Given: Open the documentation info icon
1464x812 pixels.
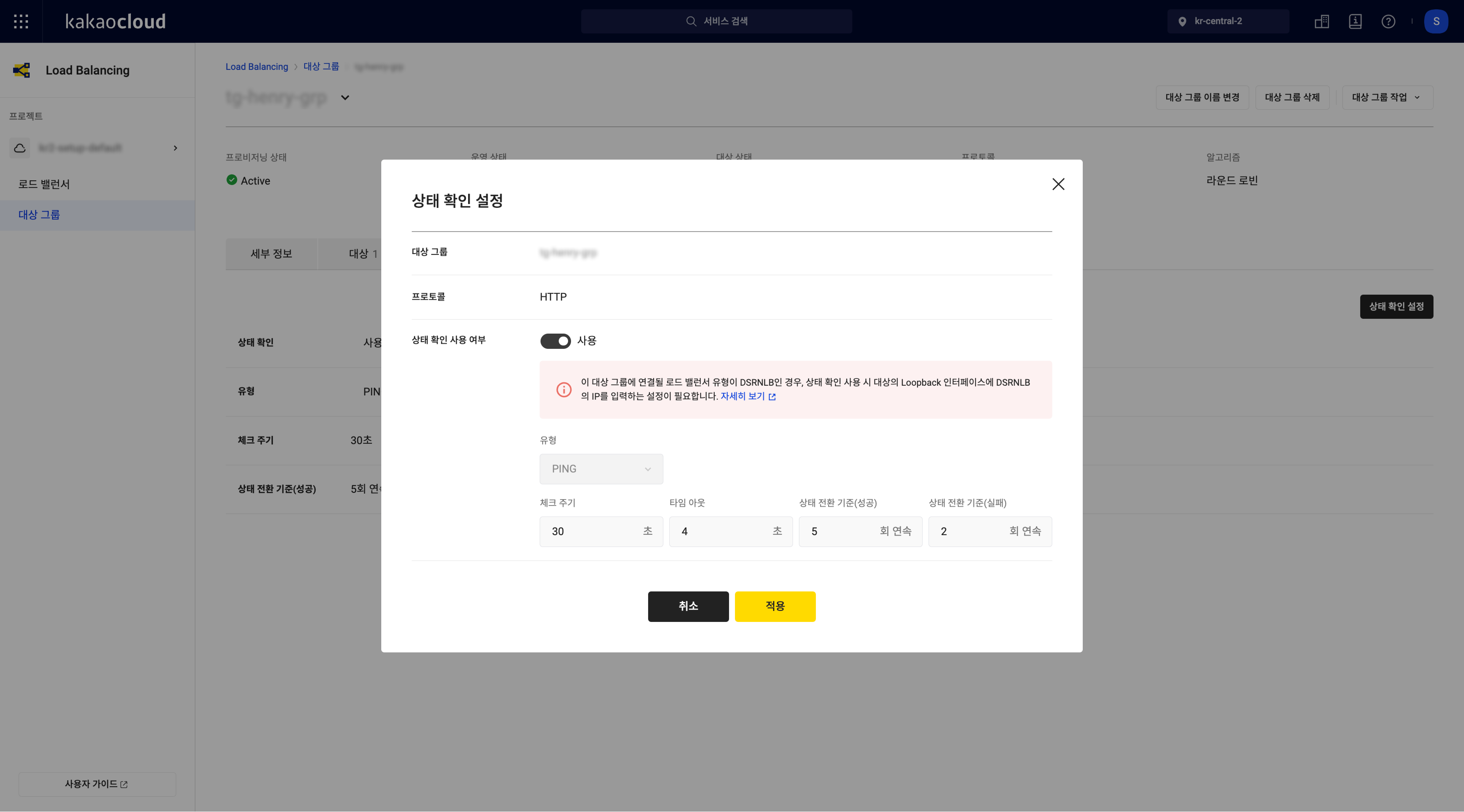Looking at the screenshot, I should [x=1356, y=22].
